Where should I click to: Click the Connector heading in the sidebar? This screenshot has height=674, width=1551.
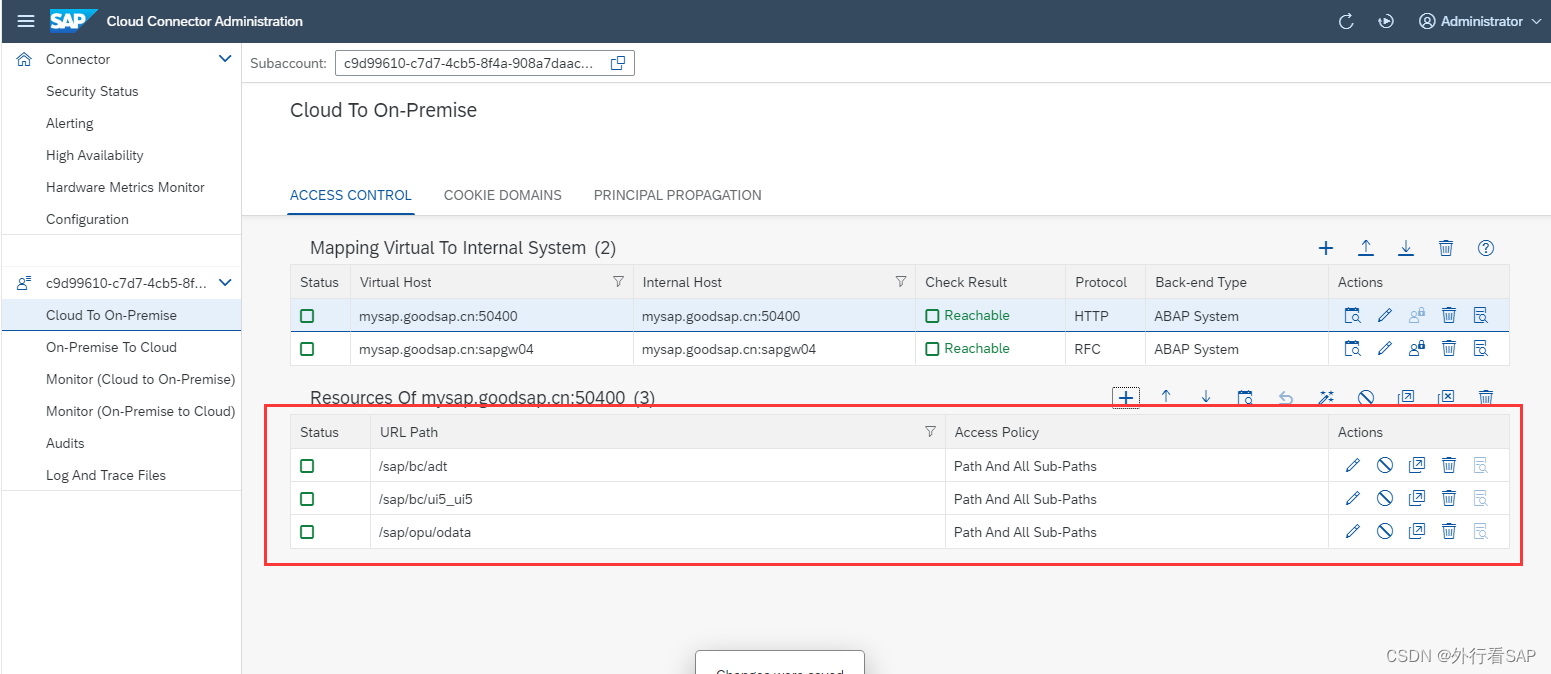78,59
